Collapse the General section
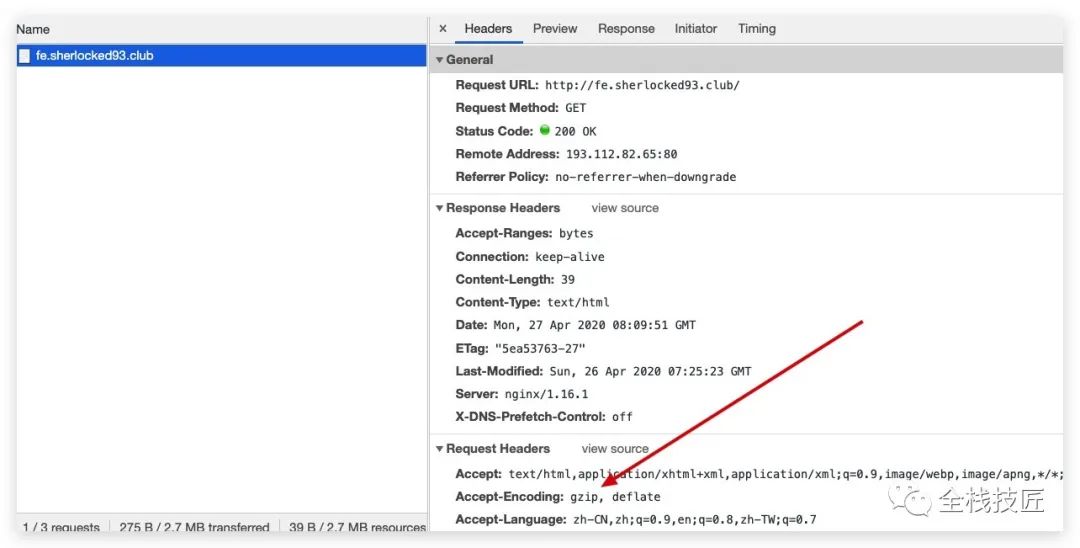 pyautogui.click(x=439, y=60)
